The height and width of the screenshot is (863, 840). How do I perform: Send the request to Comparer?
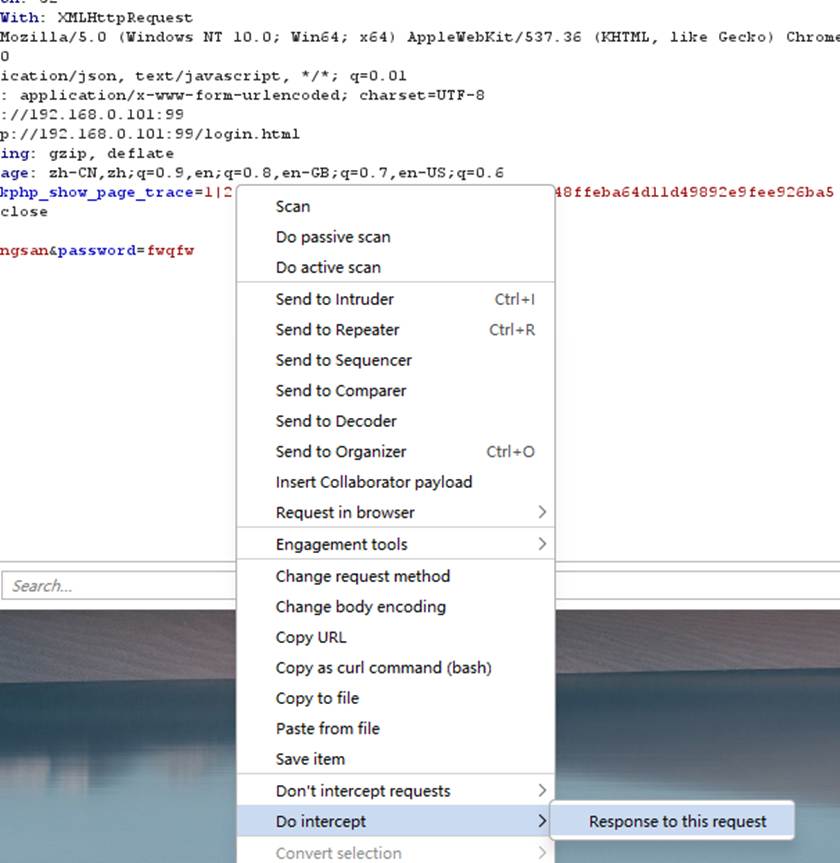tap(395, 390)
